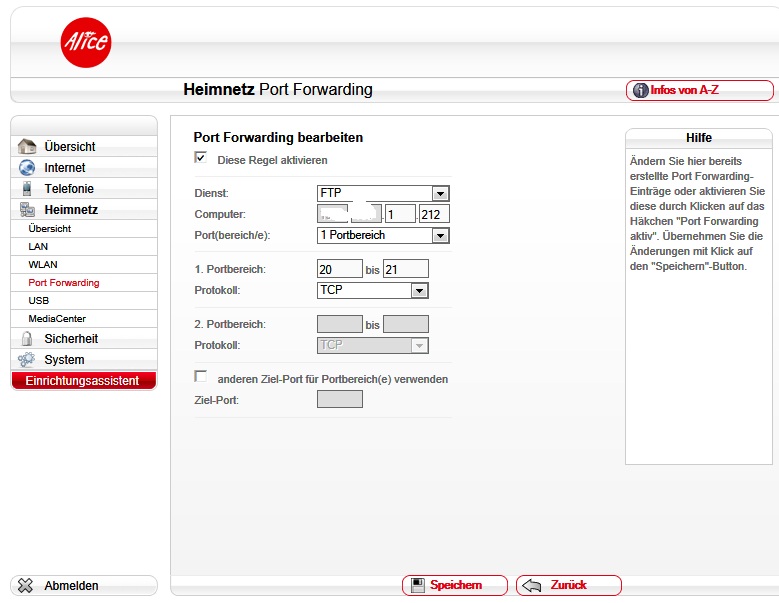The height and width of the screenshot is (603, 779).
Task: Go back with the Zurück button
Action: tap(568, 585)
